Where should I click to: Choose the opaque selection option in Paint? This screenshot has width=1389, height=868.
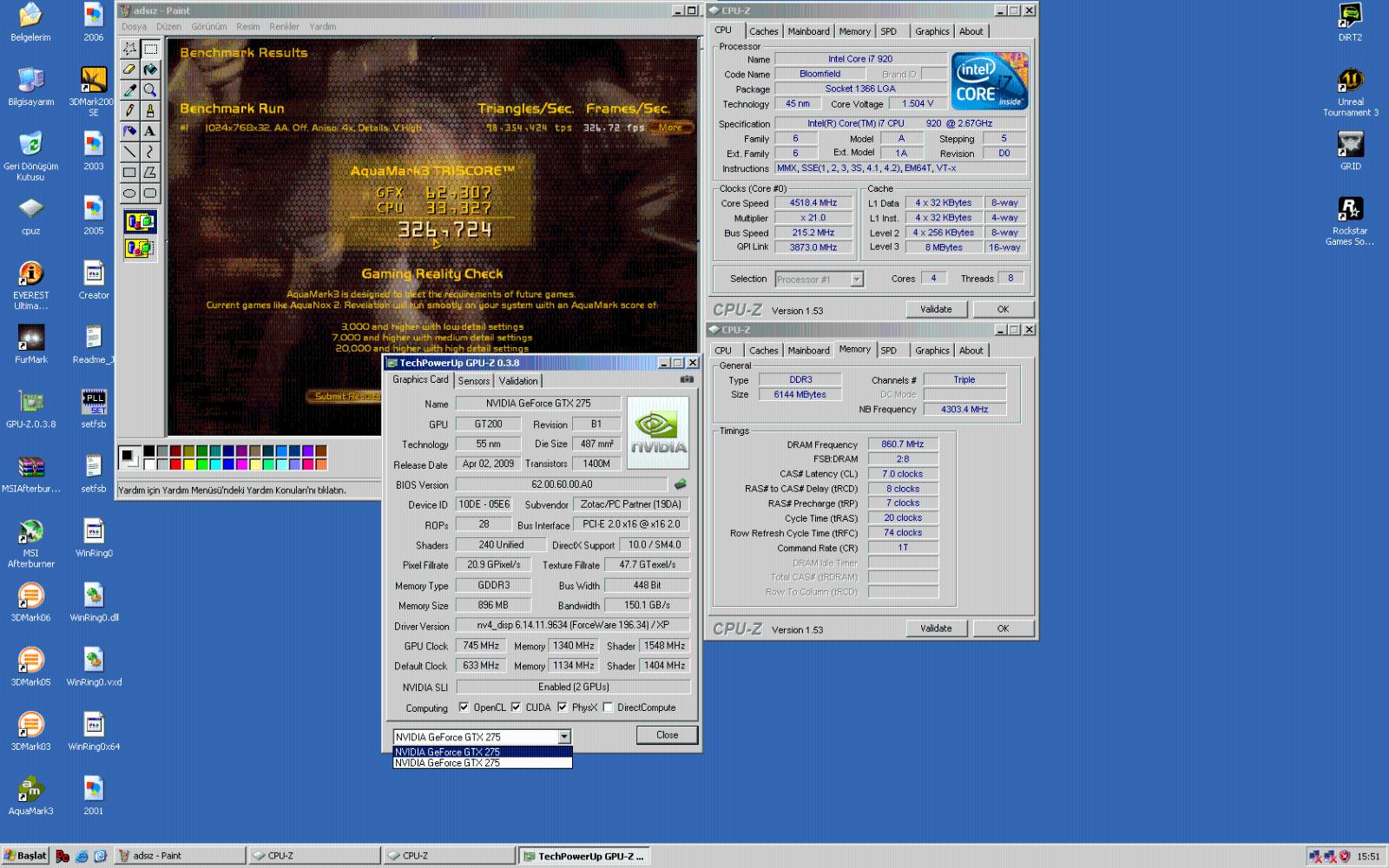click(x=140, y=222)
